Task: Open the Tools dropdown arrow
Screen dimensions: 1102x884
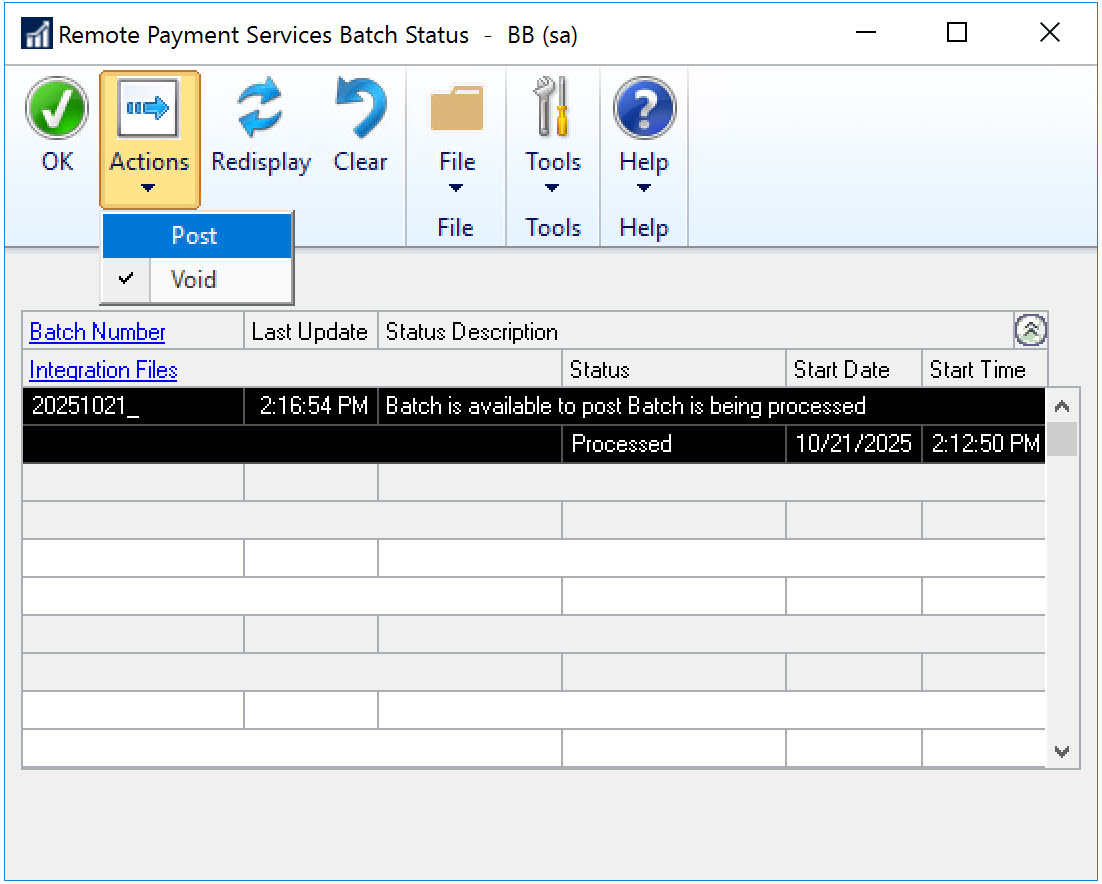Action: (553, 188)
